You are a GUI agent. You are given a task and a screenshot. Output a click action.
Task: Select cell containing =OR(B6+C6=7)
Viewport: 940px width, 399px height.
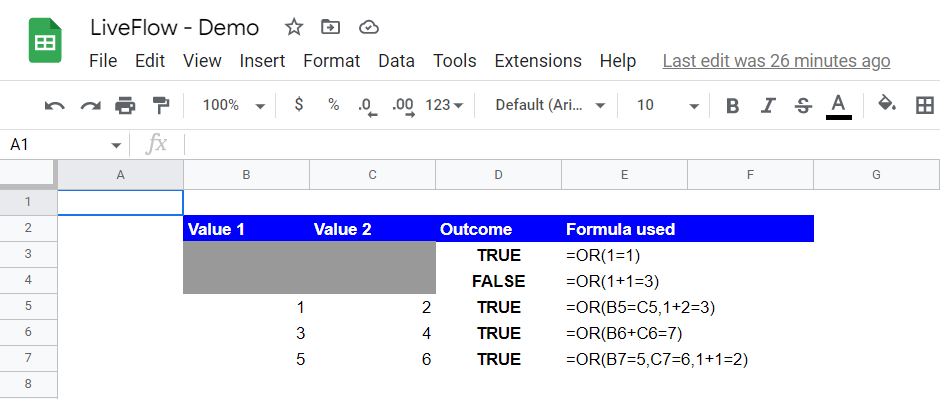624,332
